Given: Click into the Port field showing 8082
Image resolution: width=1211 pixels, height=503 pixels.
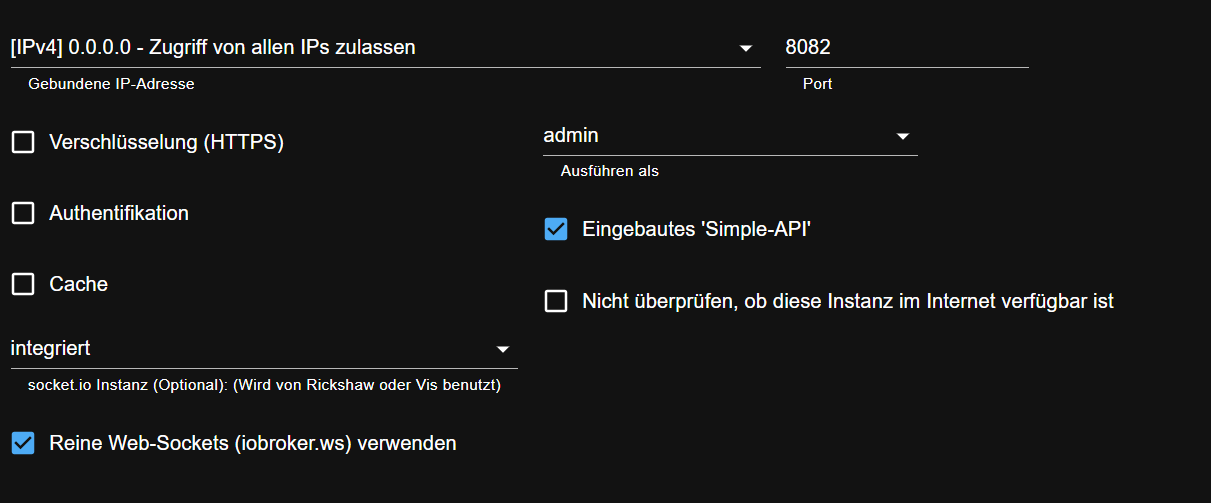Looking at the screenshot, I should pos(905,47).
